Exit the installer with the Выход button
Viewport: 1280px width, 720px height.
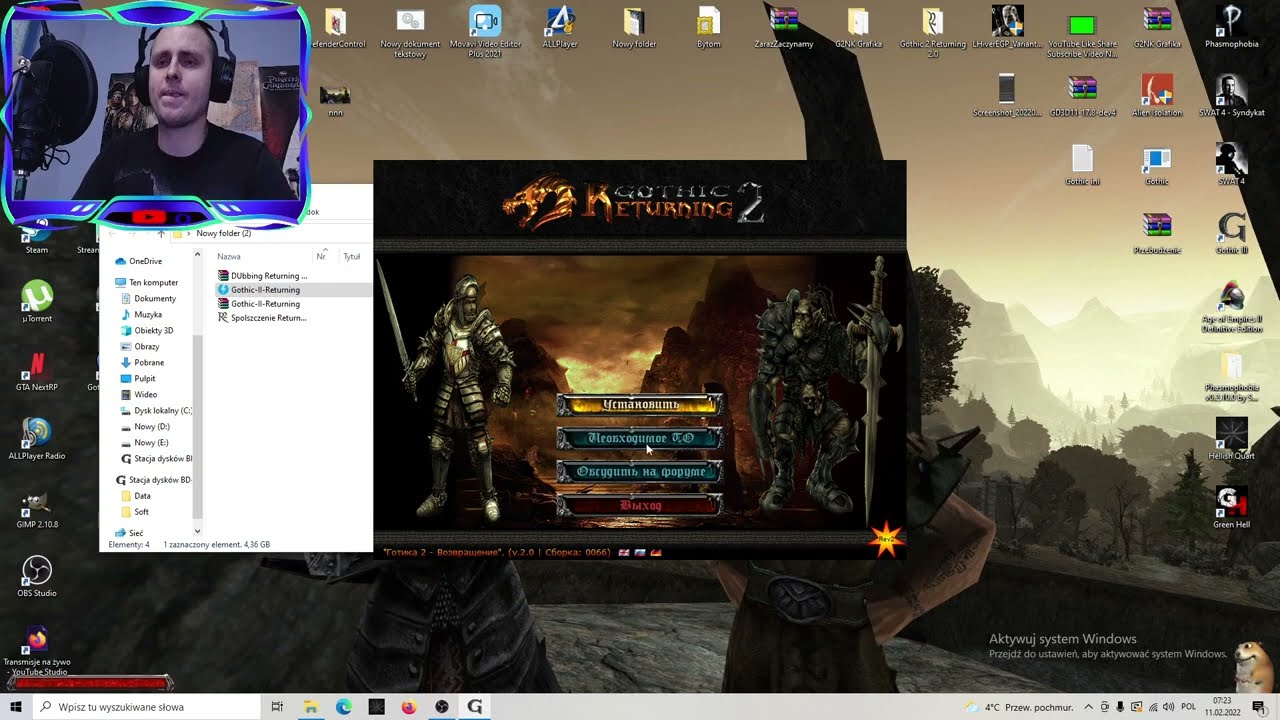[640, 505]
